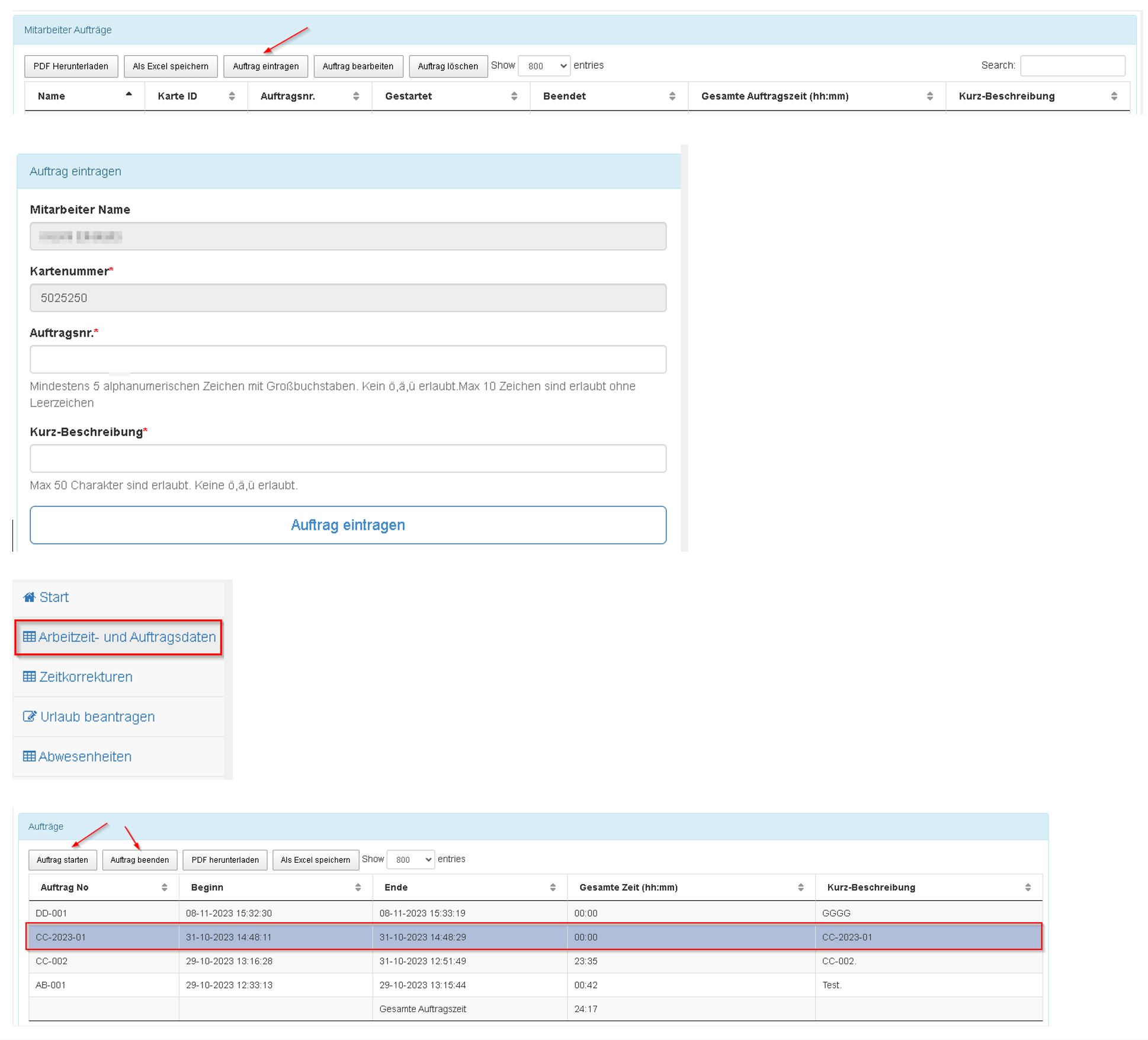Sort Aufträge table by Beginn arrows
Screen dimensions: 1148x1040
[358, 887]
